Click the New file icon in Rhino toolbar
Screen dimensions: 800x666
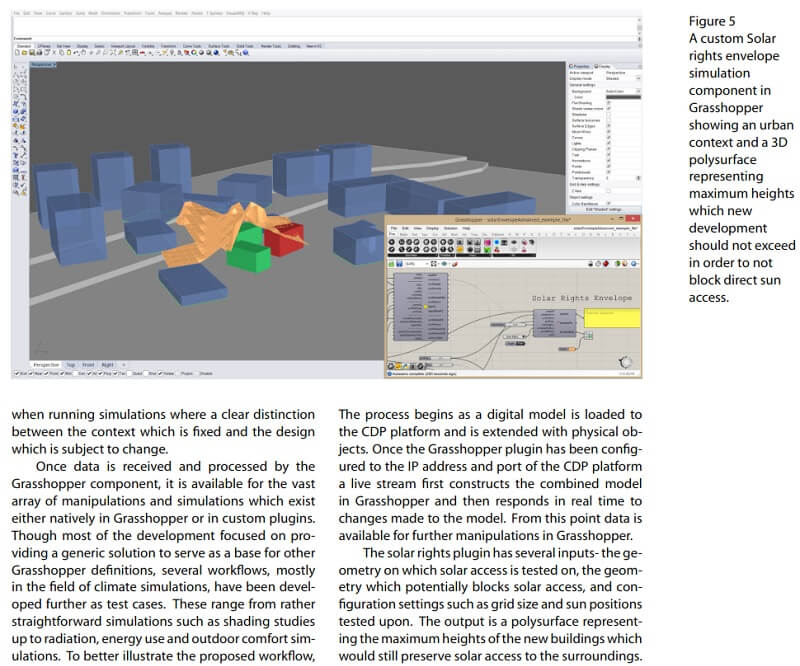tap(17, 51)
